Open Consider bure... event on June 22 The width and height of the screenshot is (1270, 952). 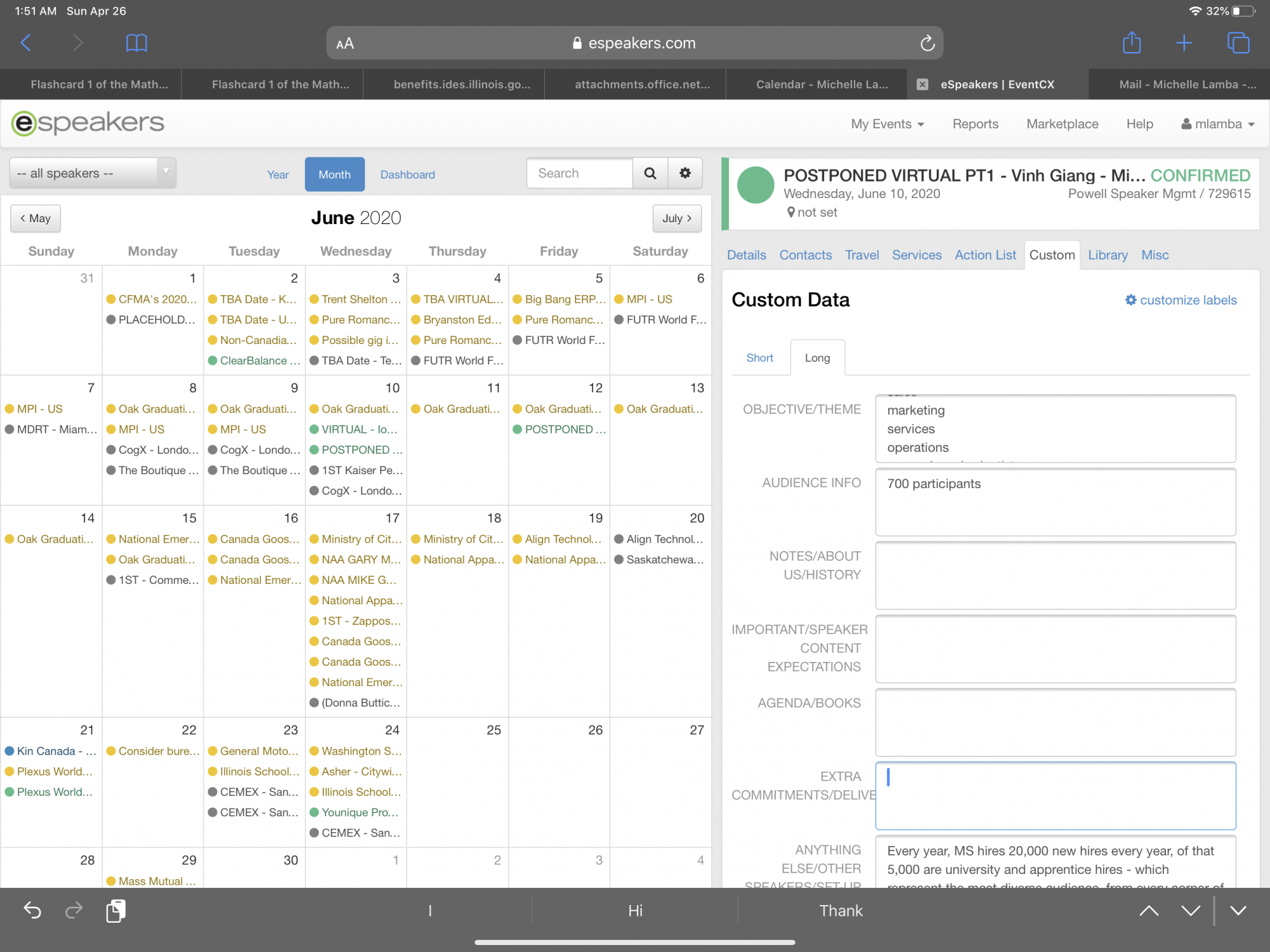[152, 751]
